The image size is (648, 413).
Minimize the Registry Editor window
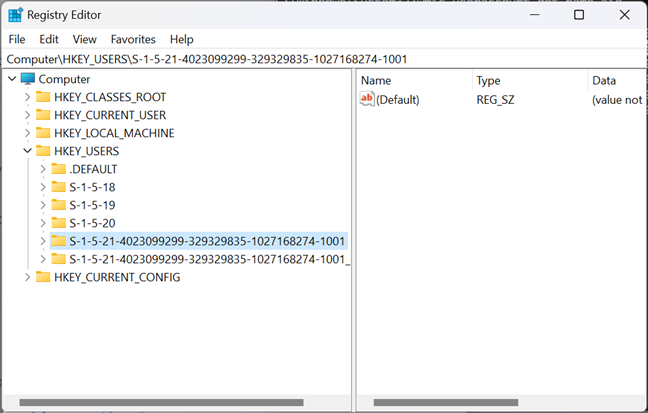click(535, 15)
